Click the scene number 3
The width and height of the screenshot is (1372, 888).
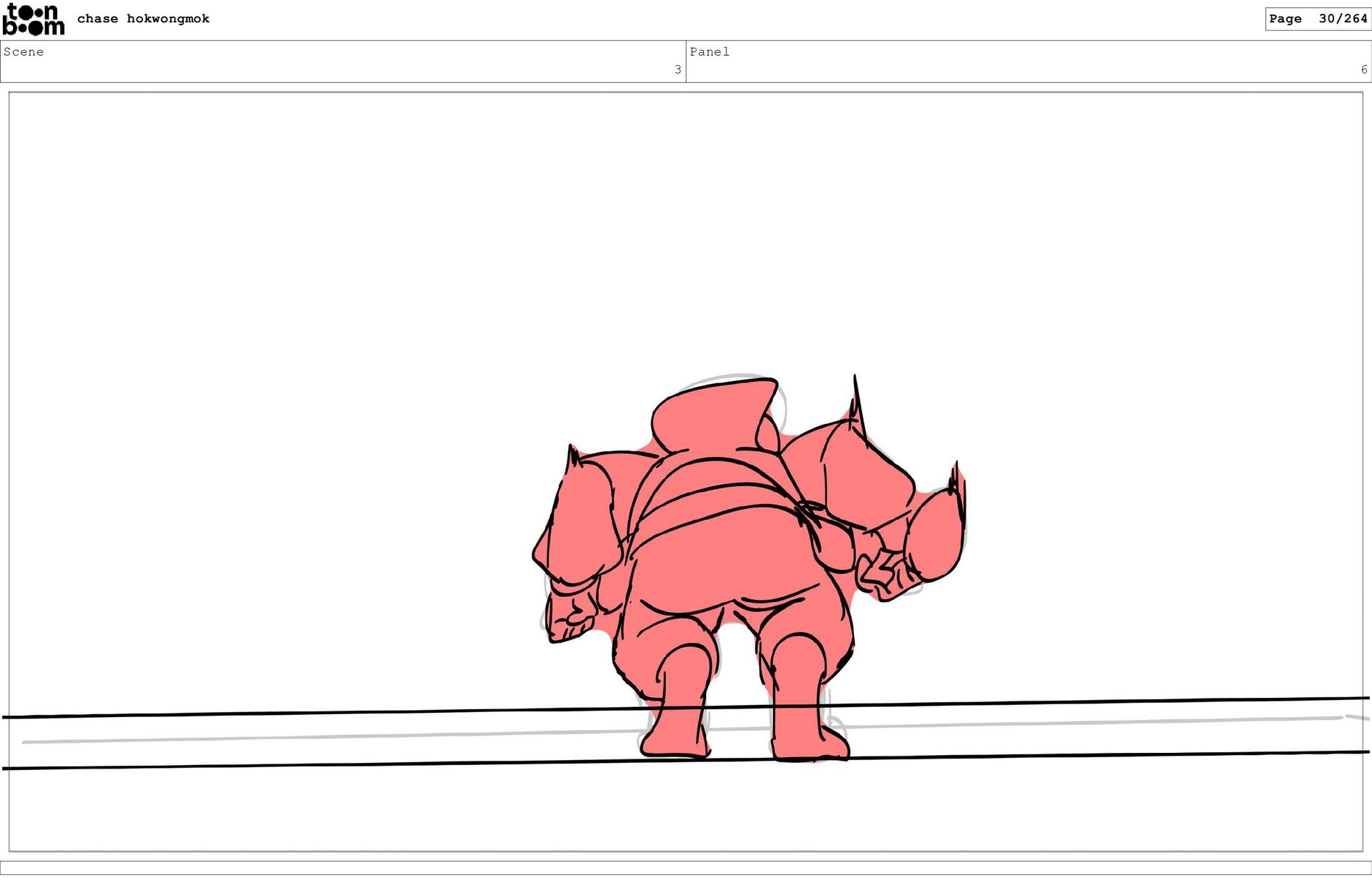[x=677, y=69]
